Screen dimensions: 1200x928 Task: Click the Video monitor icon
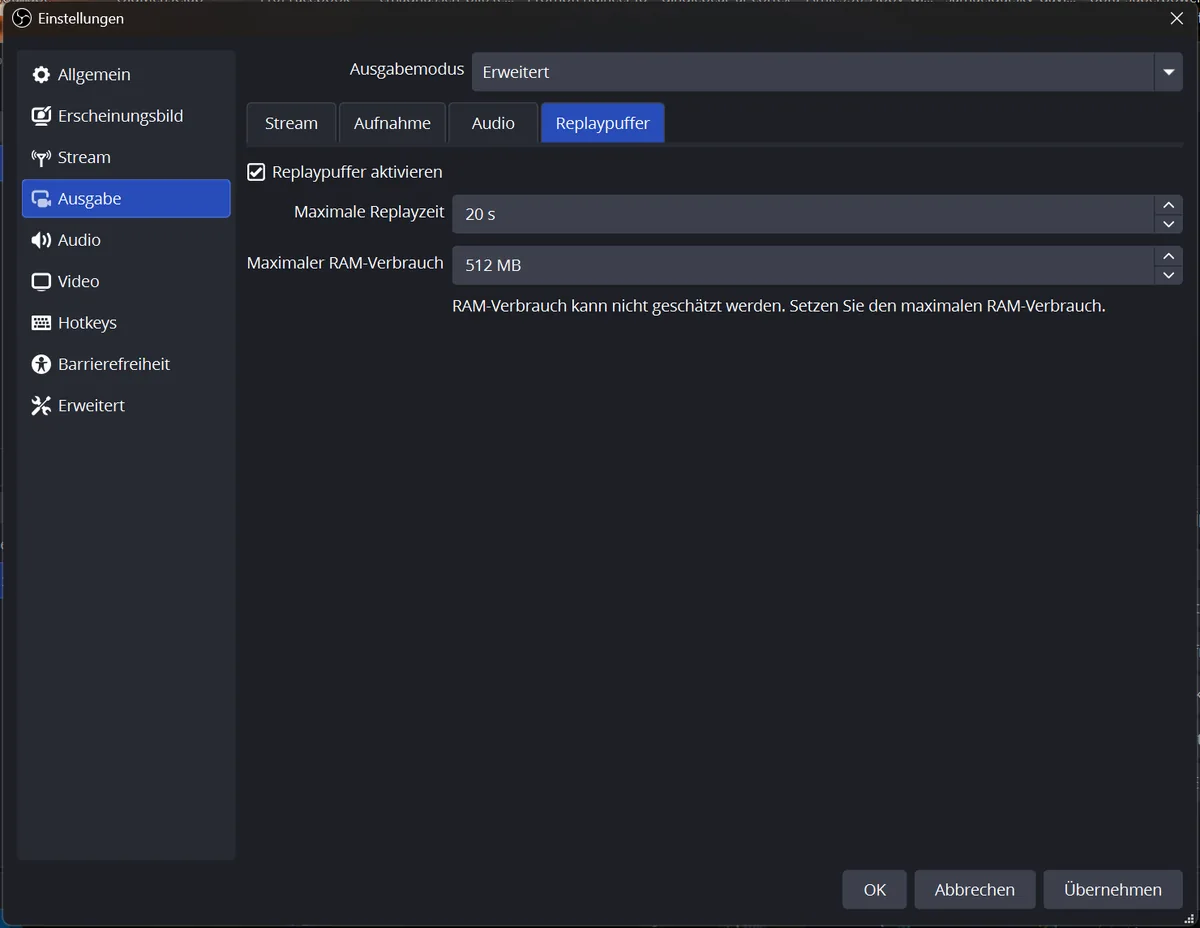point(41,282)
